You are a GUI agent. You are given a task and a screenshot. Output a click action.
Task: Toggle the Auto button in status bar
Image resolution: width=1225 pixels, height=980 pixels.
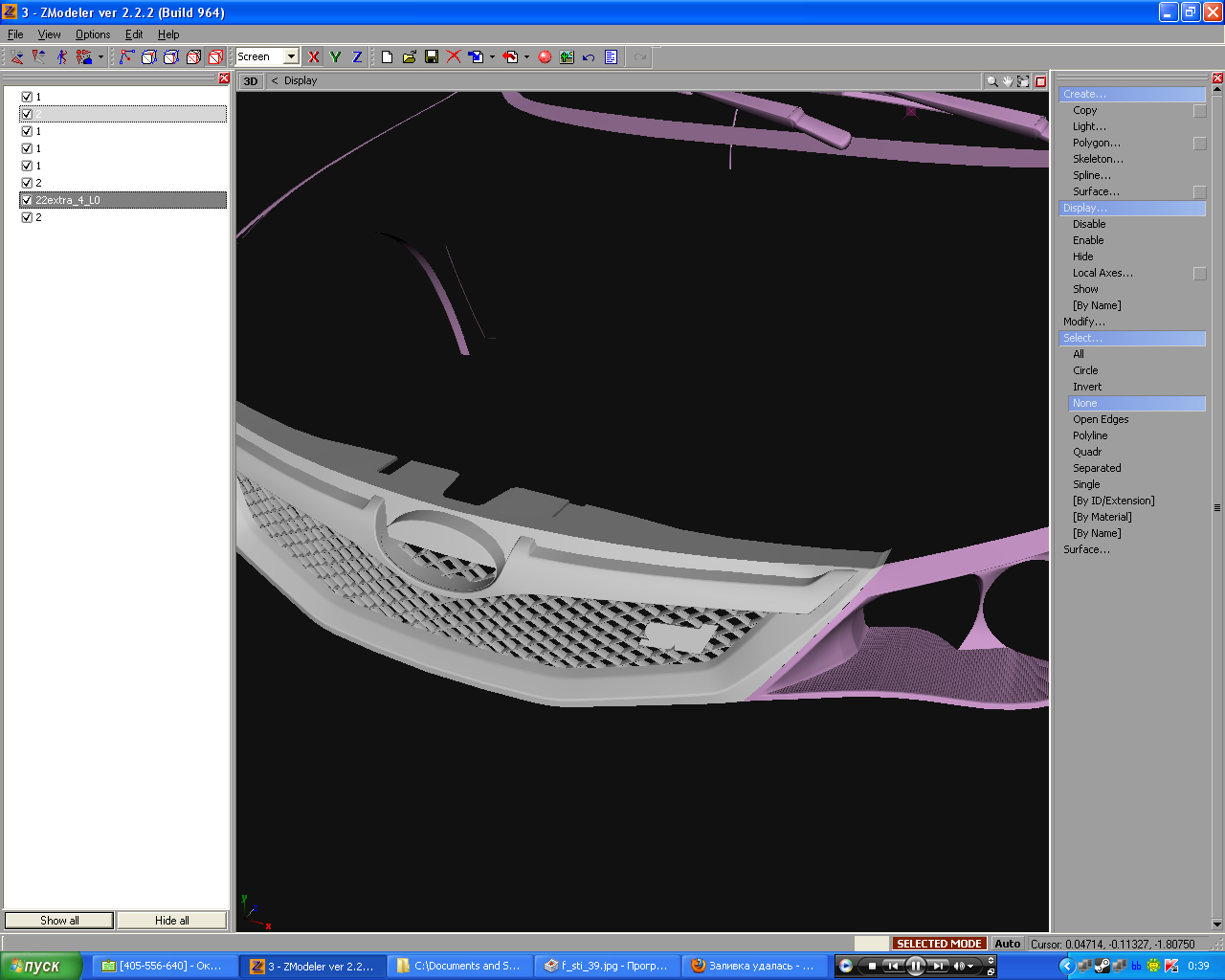pyautogui.click(x=1007, y=944)
